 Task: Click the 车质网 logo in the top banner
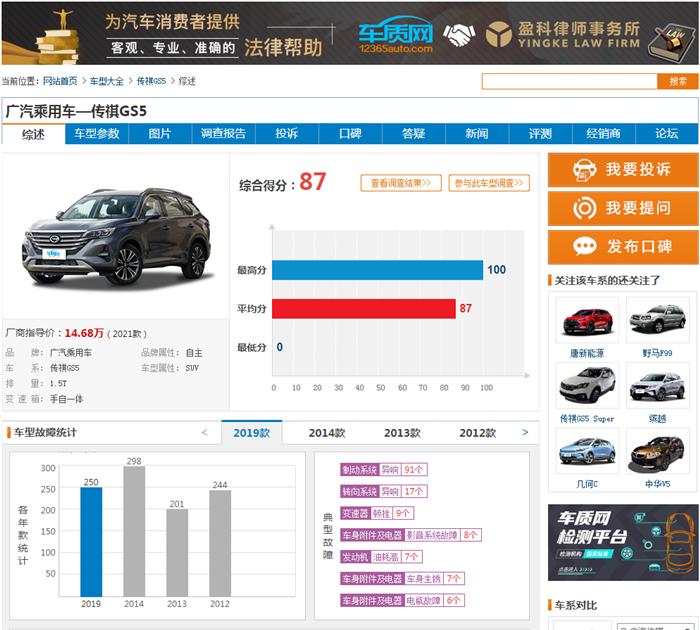(396, 35)
